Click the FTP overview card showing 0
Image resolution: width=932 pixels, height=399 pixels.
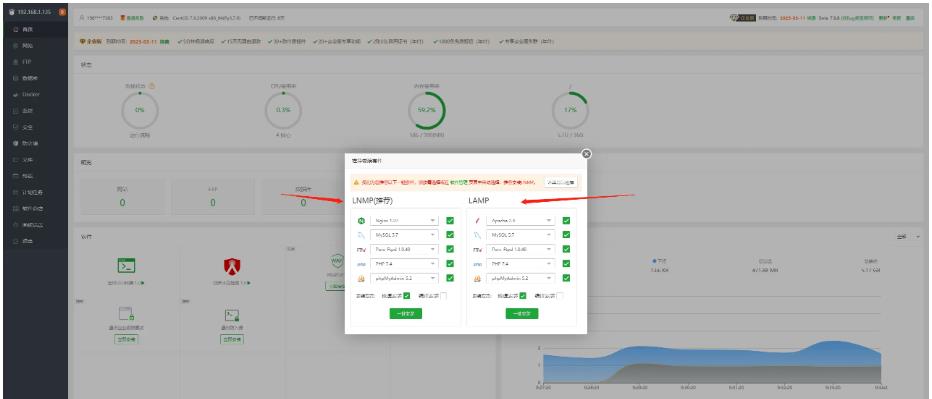pos(213,197)
